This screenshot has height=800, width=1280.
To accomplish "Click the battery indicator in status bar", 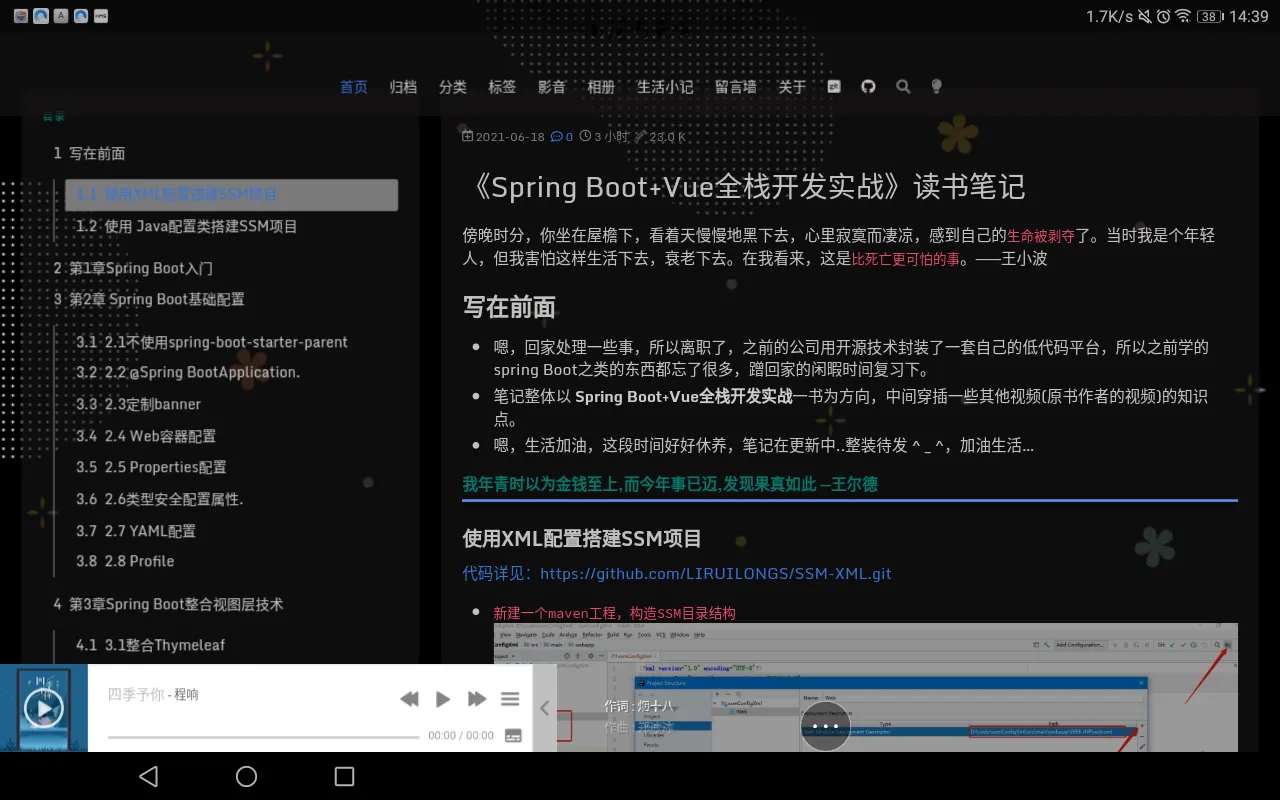I will 1210,16.
